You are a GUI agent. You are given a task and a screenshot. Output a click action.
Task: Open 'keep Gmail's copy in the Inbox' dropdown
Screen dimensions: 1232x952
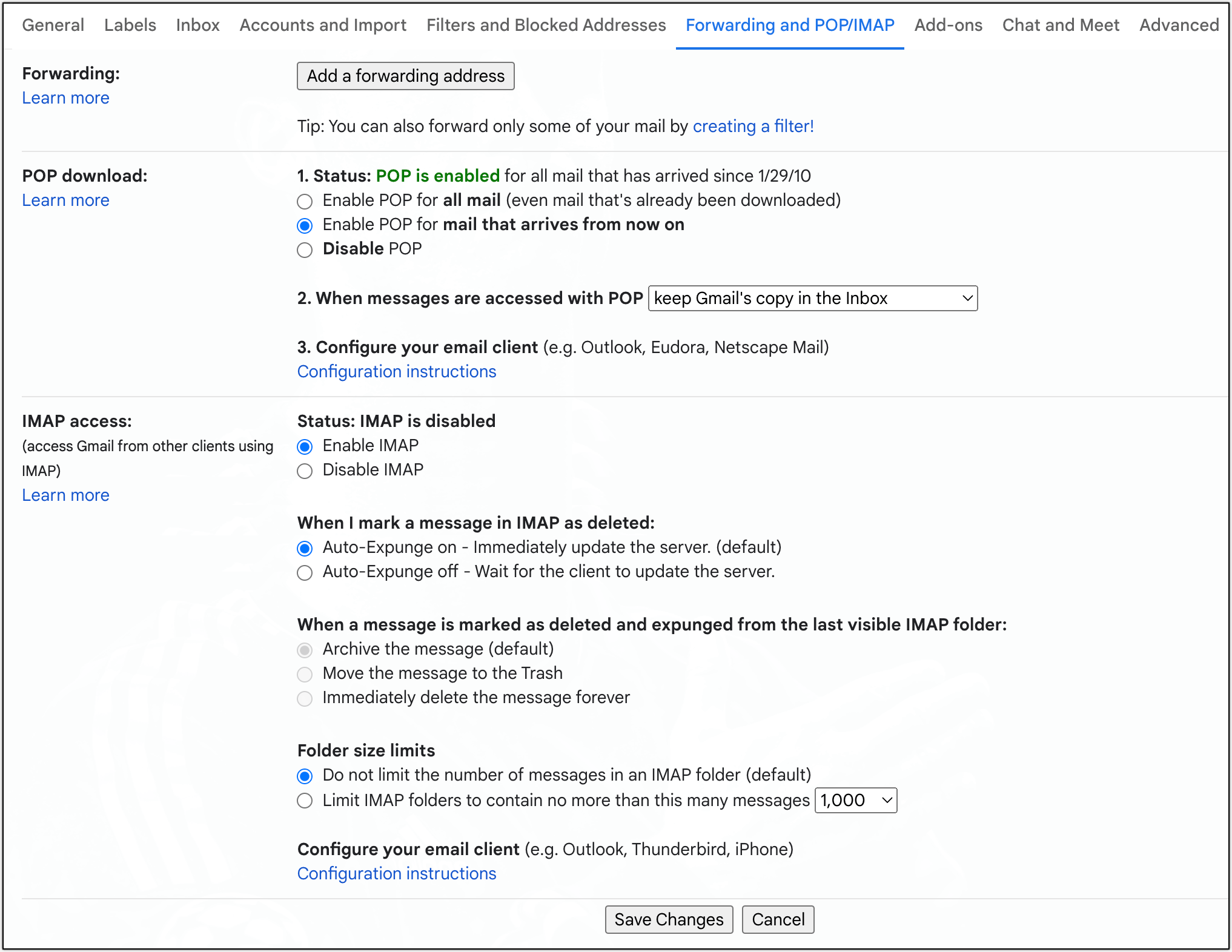coord(812,299)
